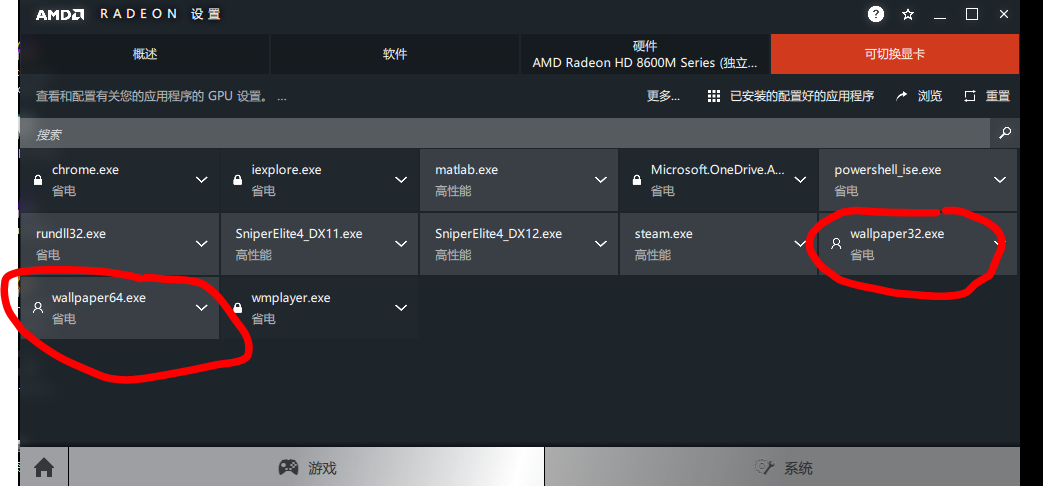Go to home via house icon
Screen dimensions: 1043x486
coord(44,467)
